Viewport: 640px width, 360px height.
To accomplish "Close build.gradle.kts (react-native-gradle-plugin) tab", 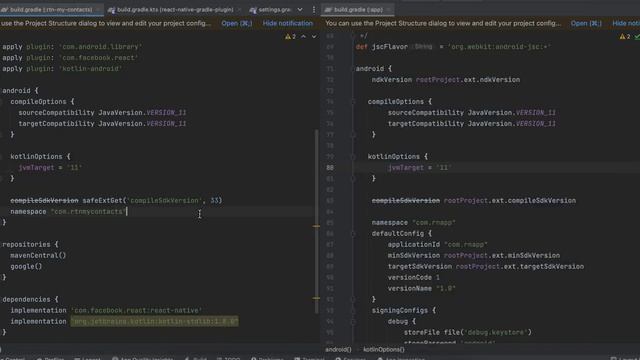I will click(x=239, y=9).
